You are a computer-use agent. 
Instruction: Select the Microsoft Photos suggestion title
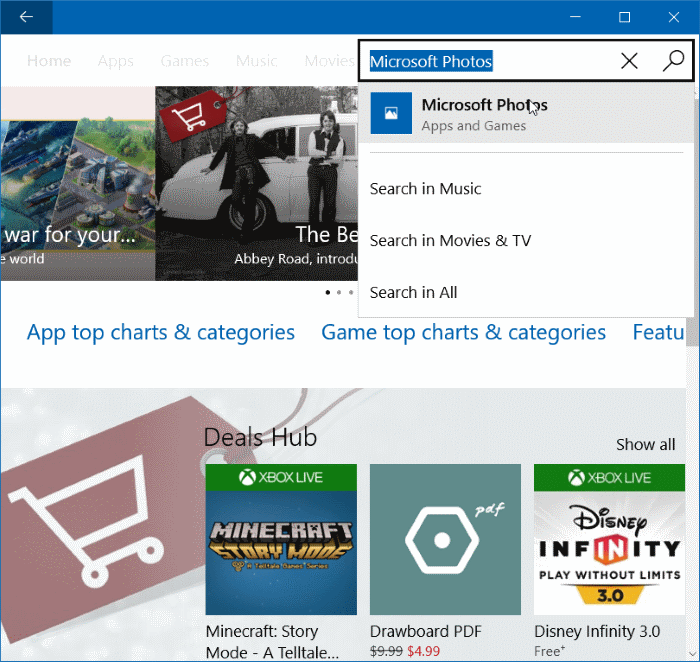[x=484, y=105]
